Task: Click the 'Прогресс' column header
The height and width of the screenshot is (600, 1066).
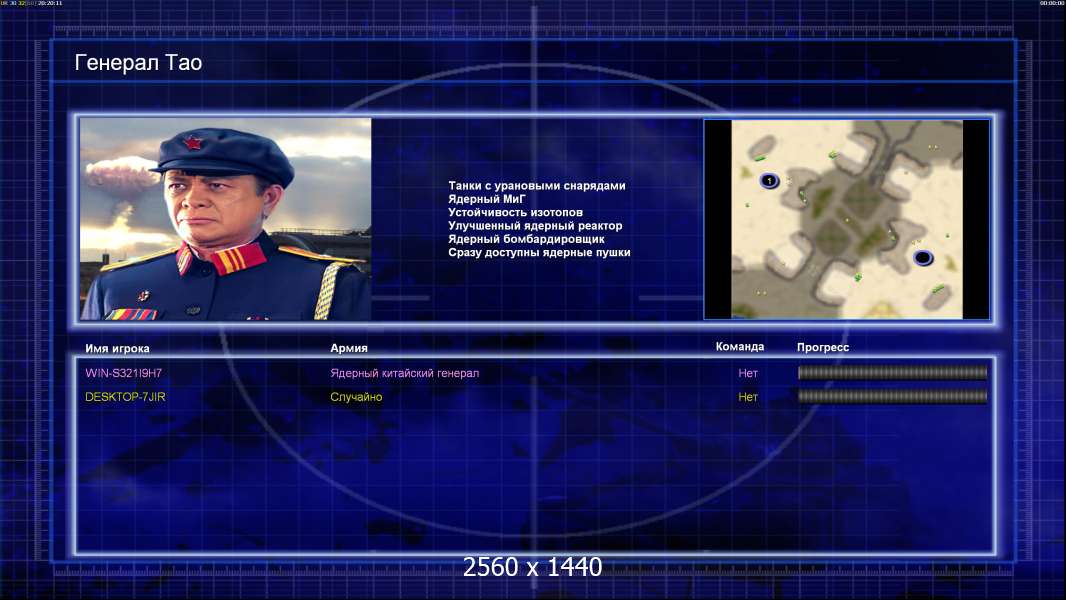Action: 823,347
